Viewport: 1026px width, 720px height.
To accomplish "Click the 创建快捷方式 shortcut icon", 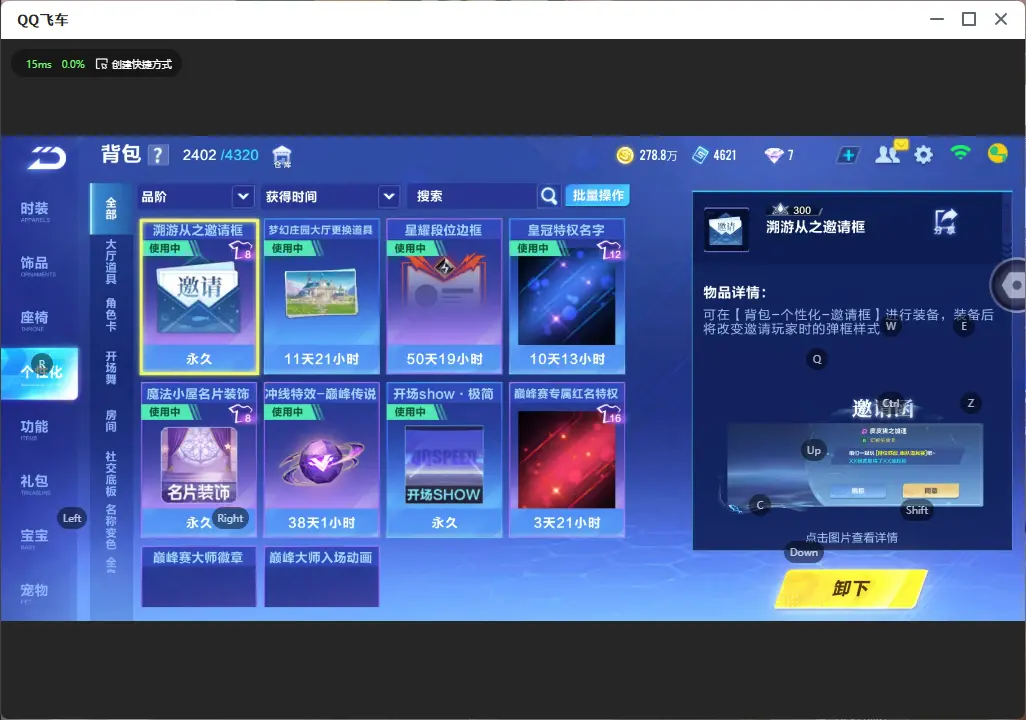I will [x=101, y=64].
